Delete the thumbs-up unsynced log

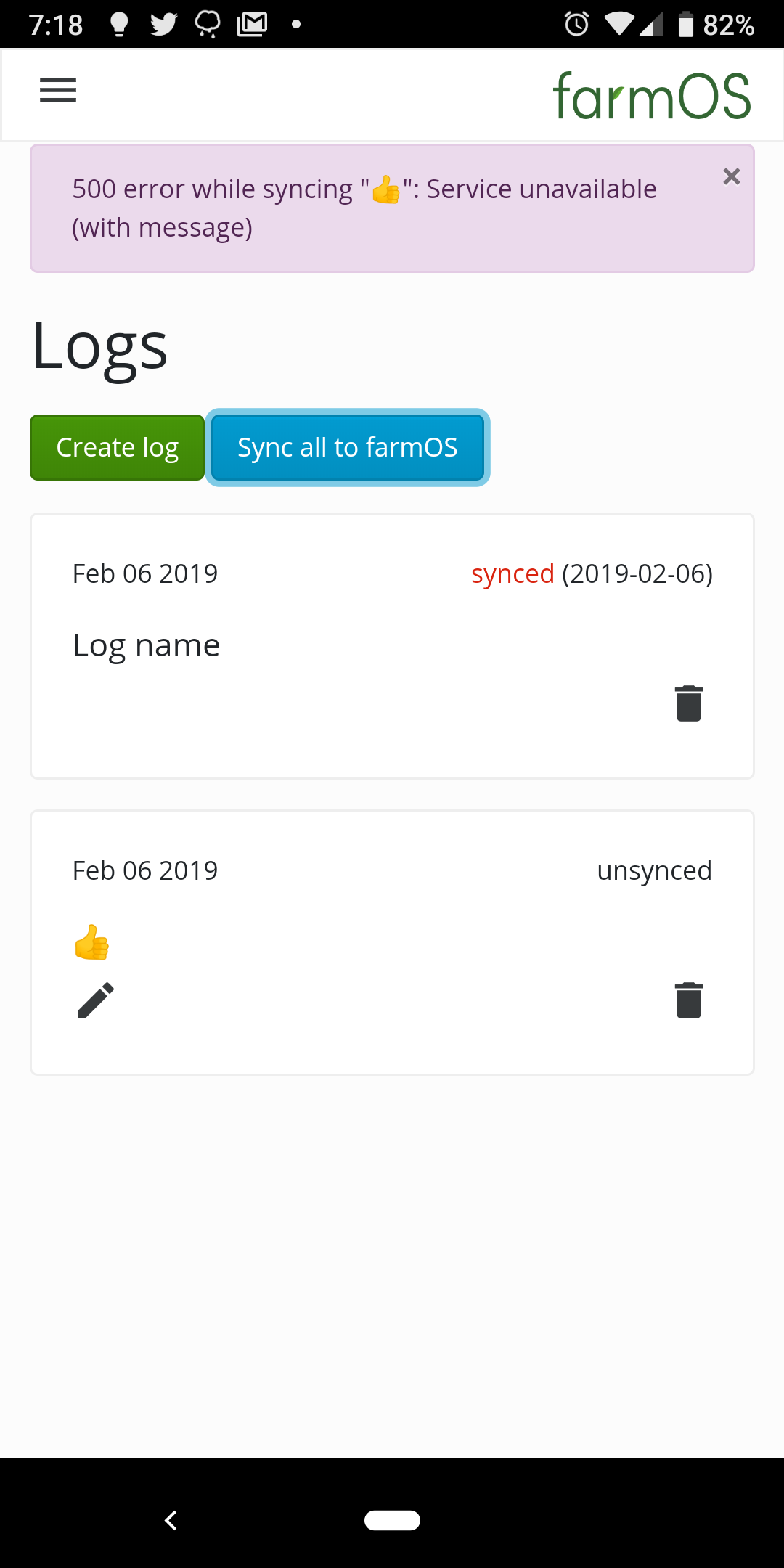tap(688, 1000)
